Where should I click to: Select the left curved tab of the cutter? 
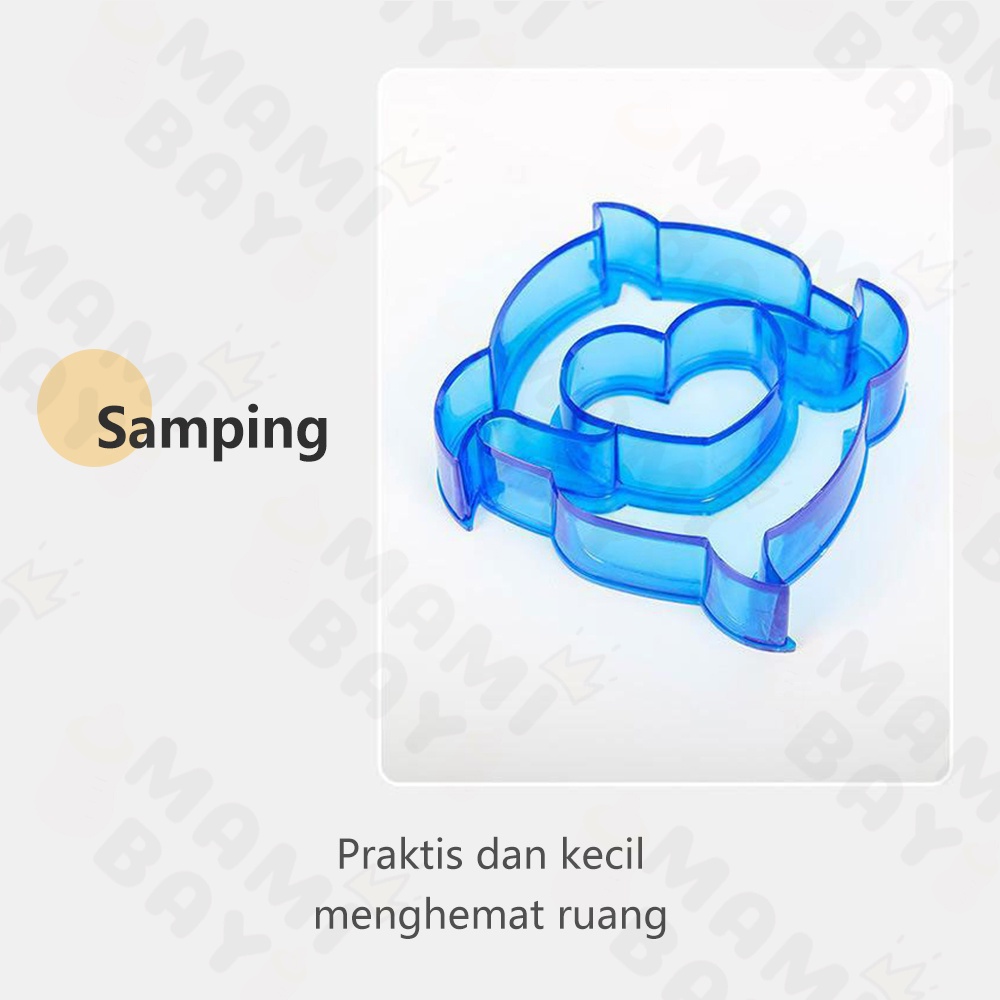pyautogui.click(x=462, y=440)
